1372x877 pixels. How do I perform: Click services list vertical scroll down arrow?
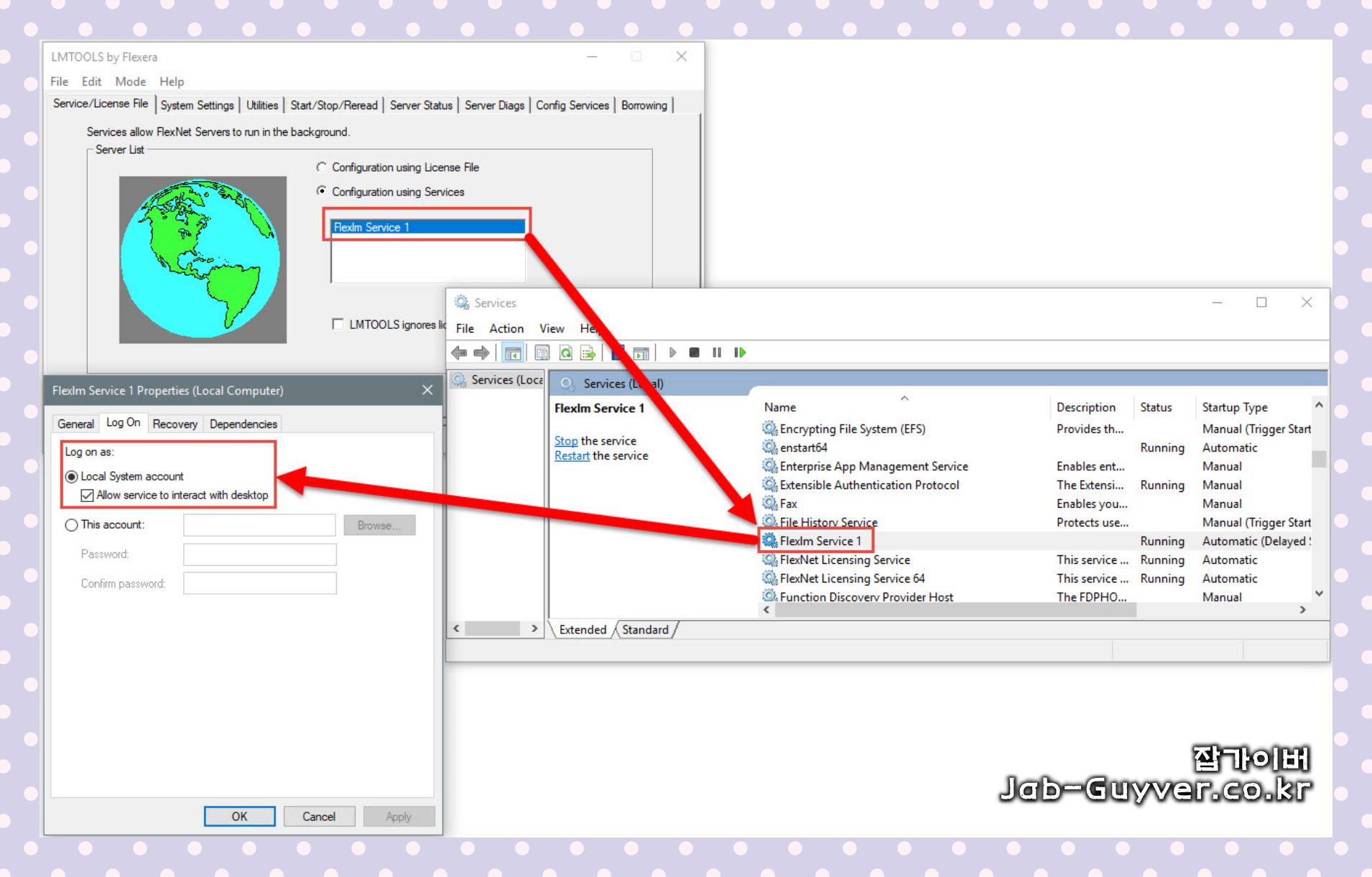pos(1319,593)
